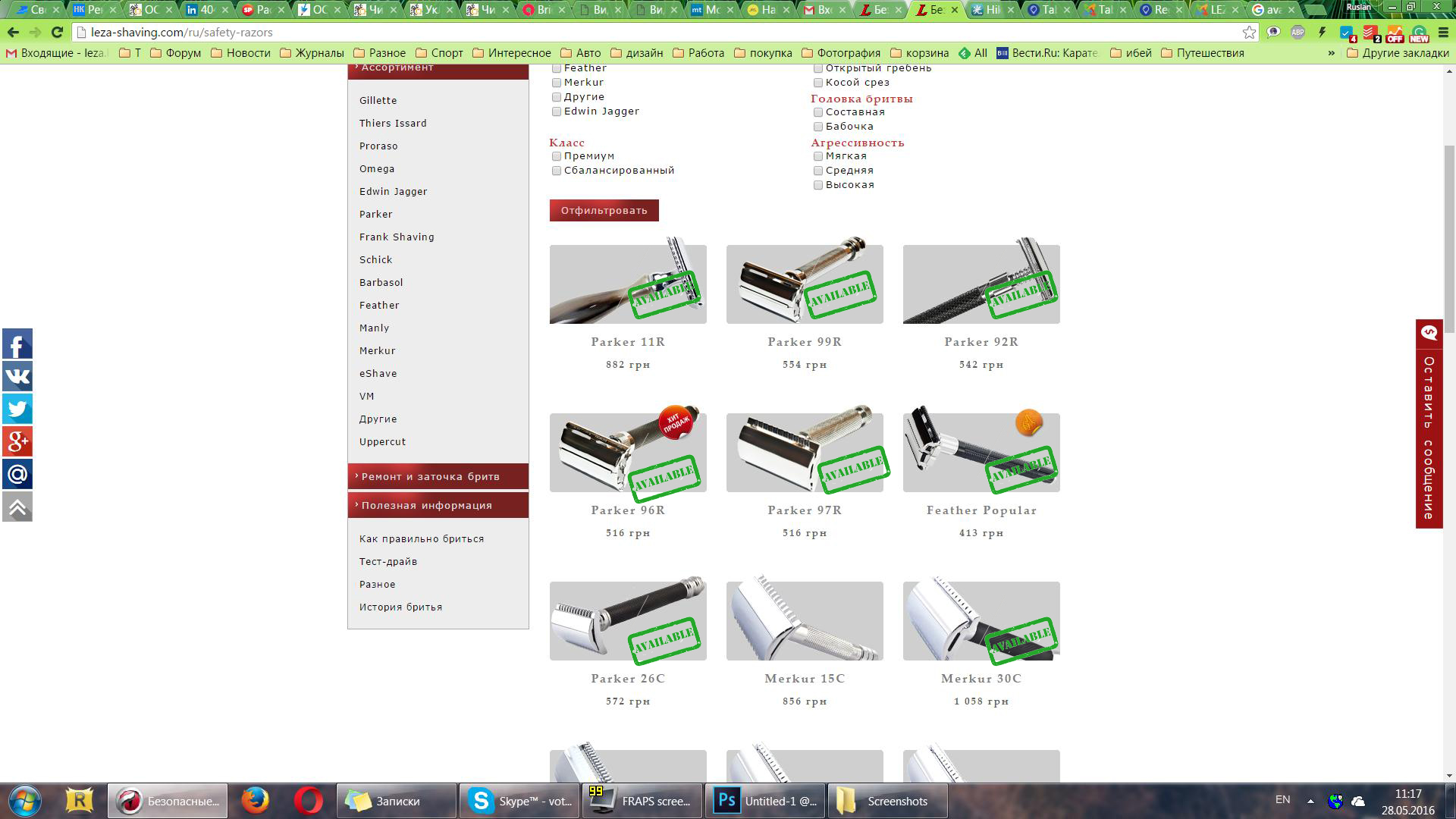The image size is (1456, 819).
Task: Open the Другие закладки bookmarks folder
Action: [1397, 53]
